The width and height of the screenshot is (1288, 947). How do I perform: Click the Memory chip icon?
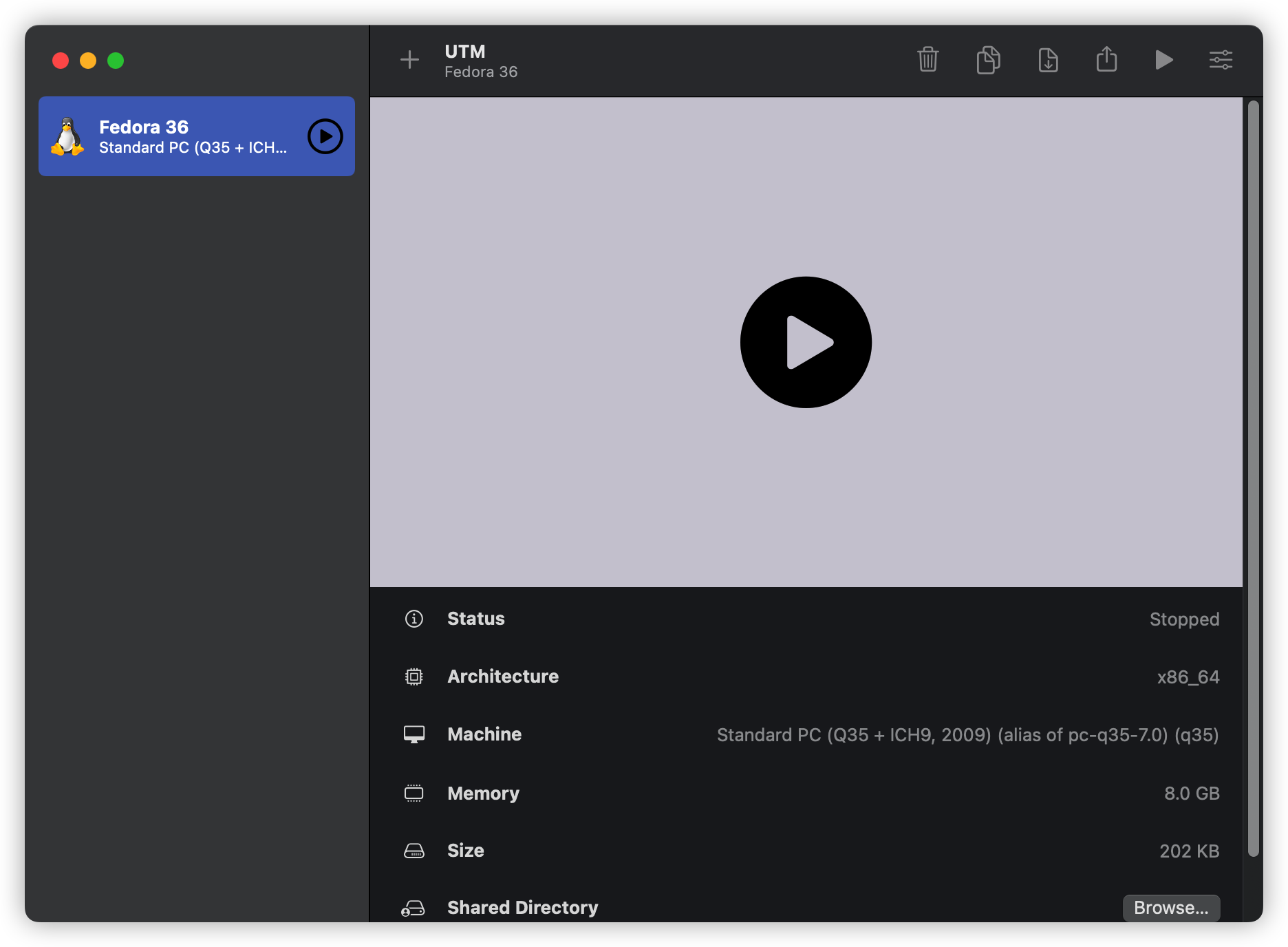click(x=414, y=794)
